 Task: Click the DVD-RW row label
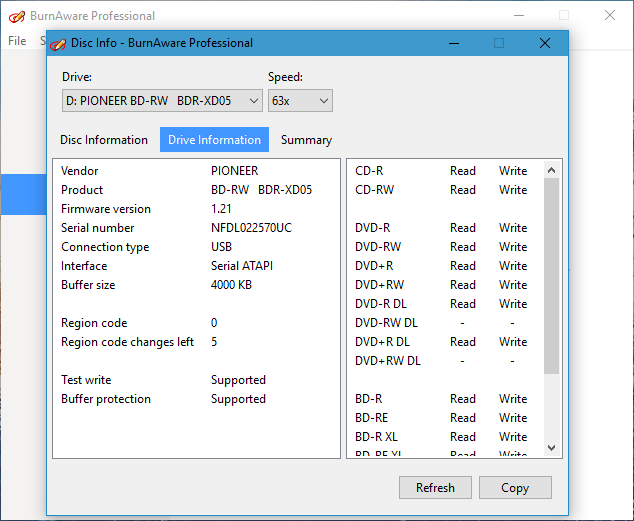coord(378,247)
